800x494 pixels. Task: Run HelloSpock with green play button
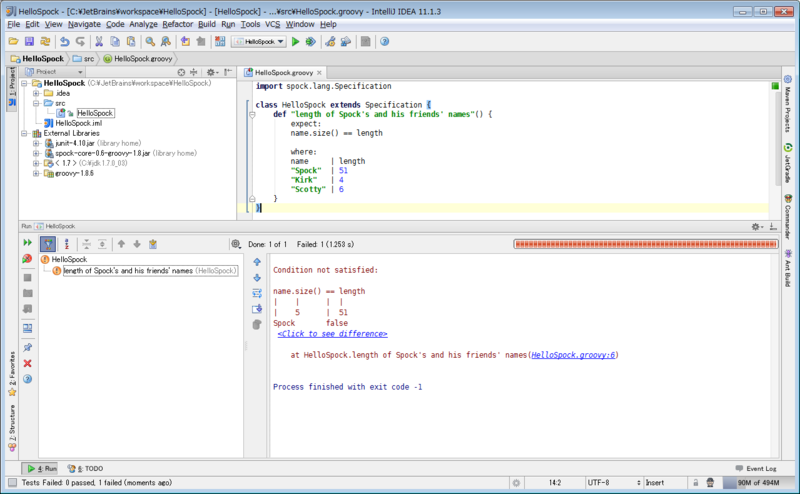(295, 41)
